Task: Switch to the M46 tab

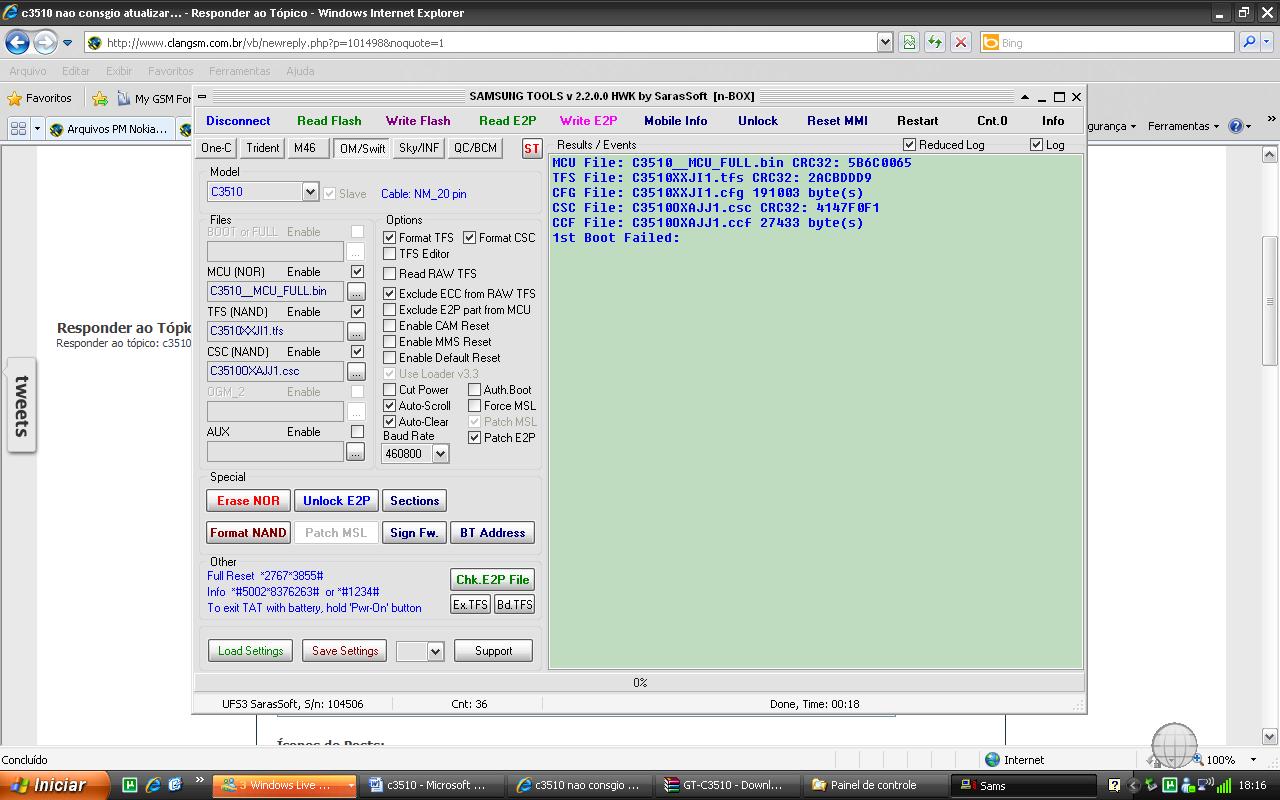Action: pyautogui.click(x=305, y=148)
